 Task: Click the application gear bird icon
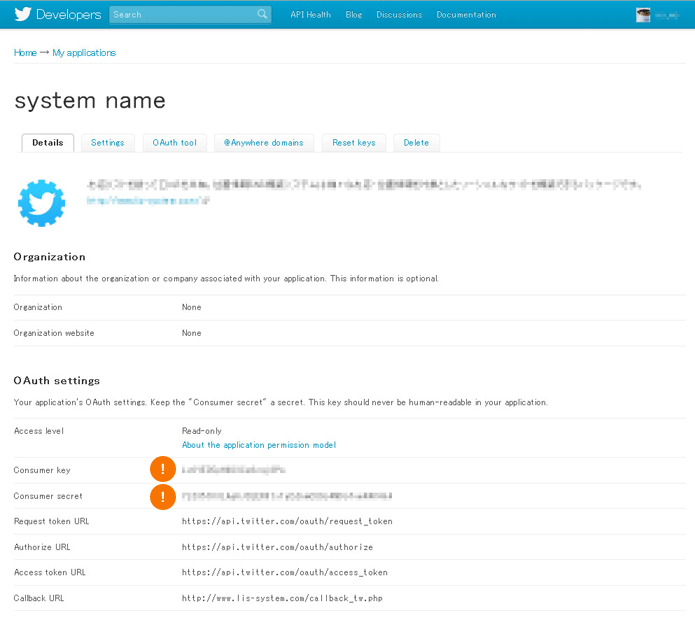coord(42,204)
